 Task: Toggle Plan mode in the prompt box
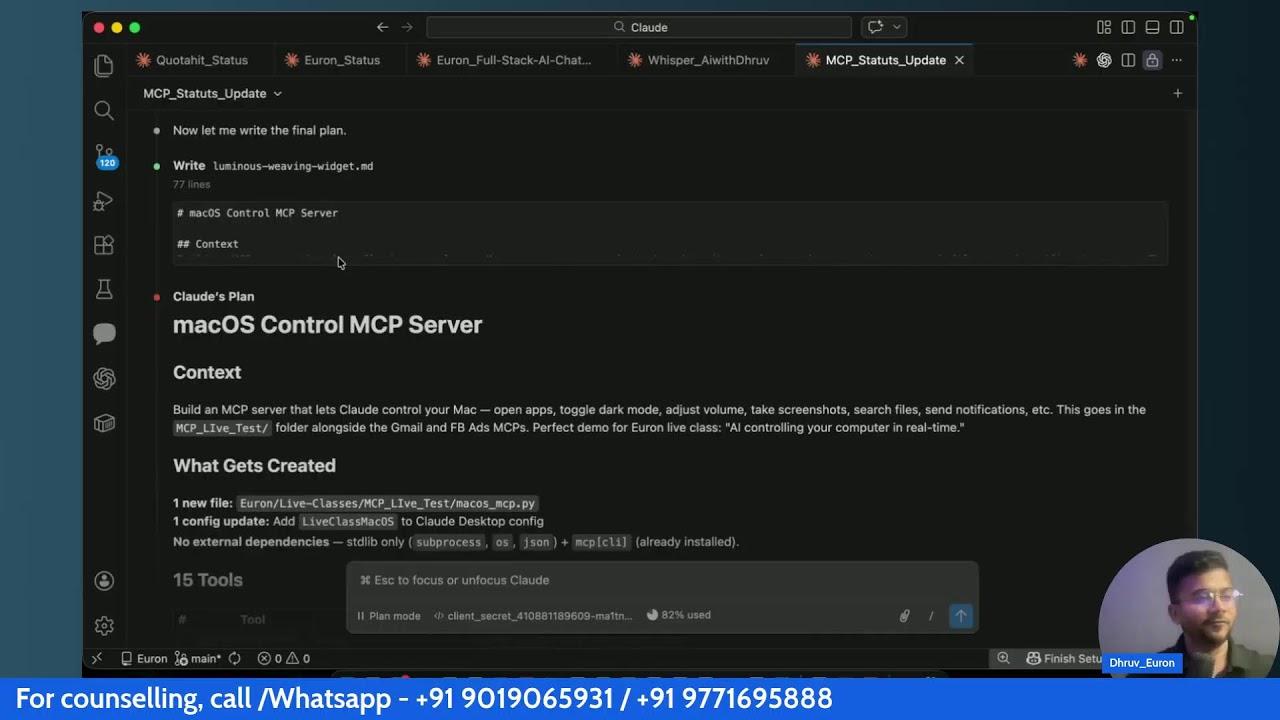click(x=389, y=616)
